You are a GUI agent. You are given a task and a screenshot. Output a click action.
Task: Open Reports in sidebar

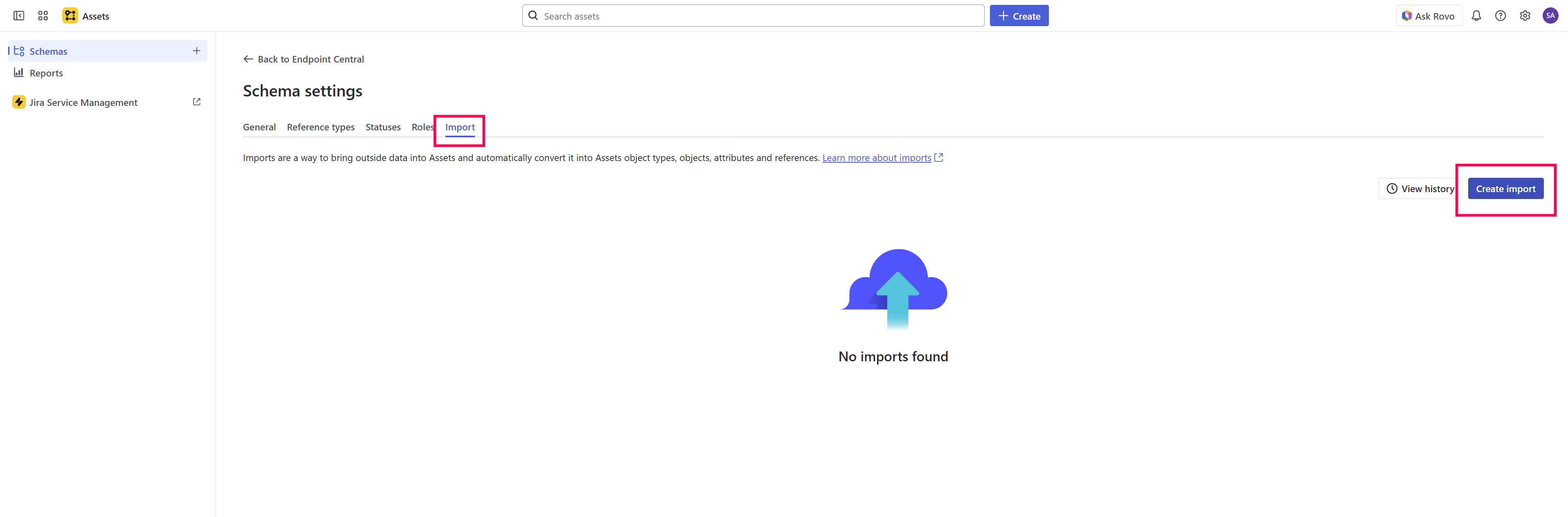click(46, 73)
